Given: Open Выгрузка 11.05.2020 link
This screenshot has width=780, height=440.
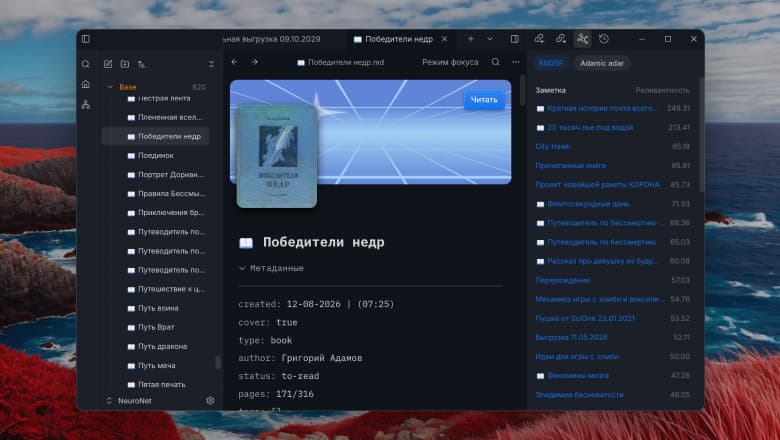Looking at the screenshot, I should (571, 337).
